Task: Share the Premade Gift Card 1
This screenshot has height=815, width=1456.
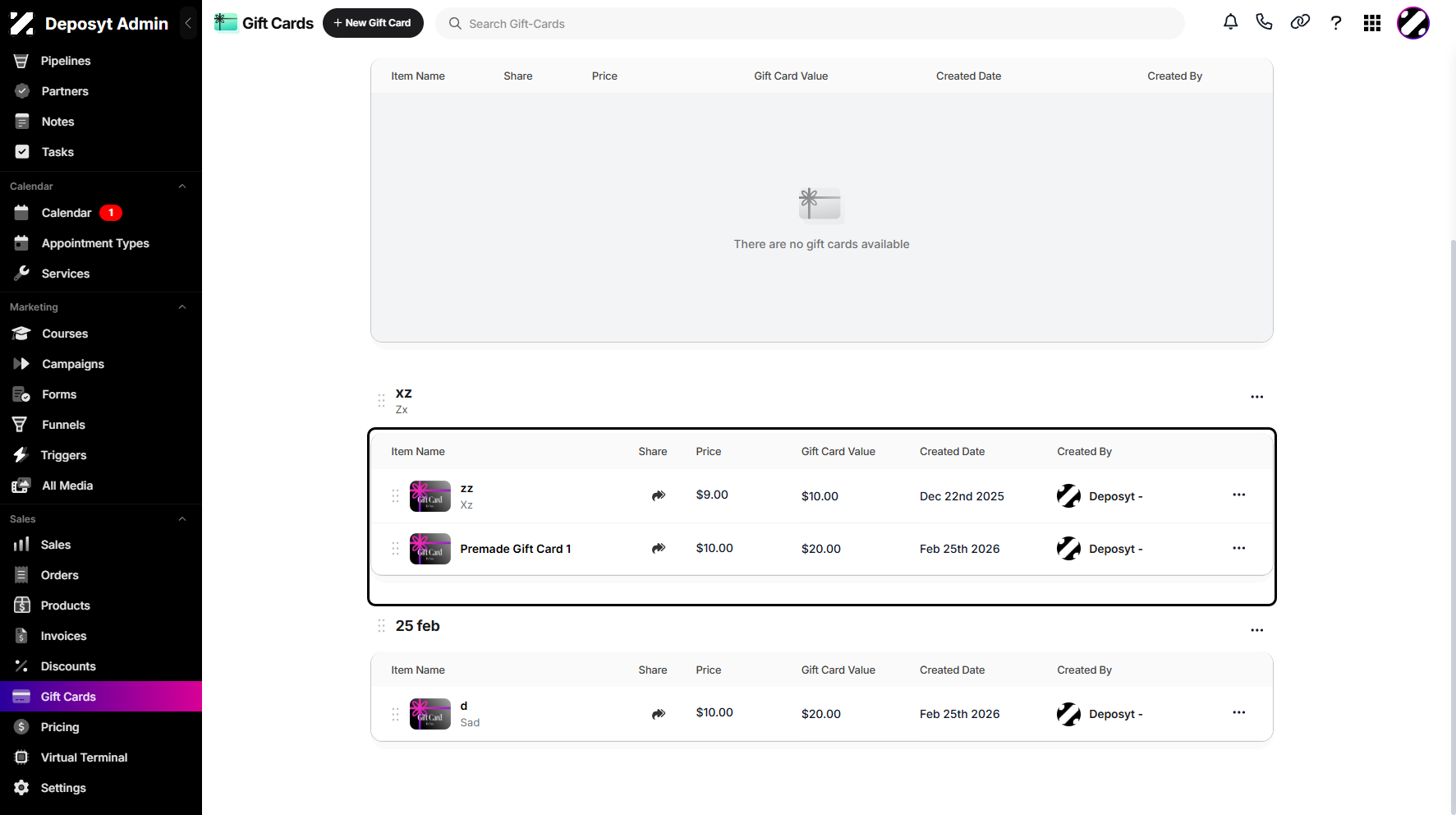Action: point(659,548)
